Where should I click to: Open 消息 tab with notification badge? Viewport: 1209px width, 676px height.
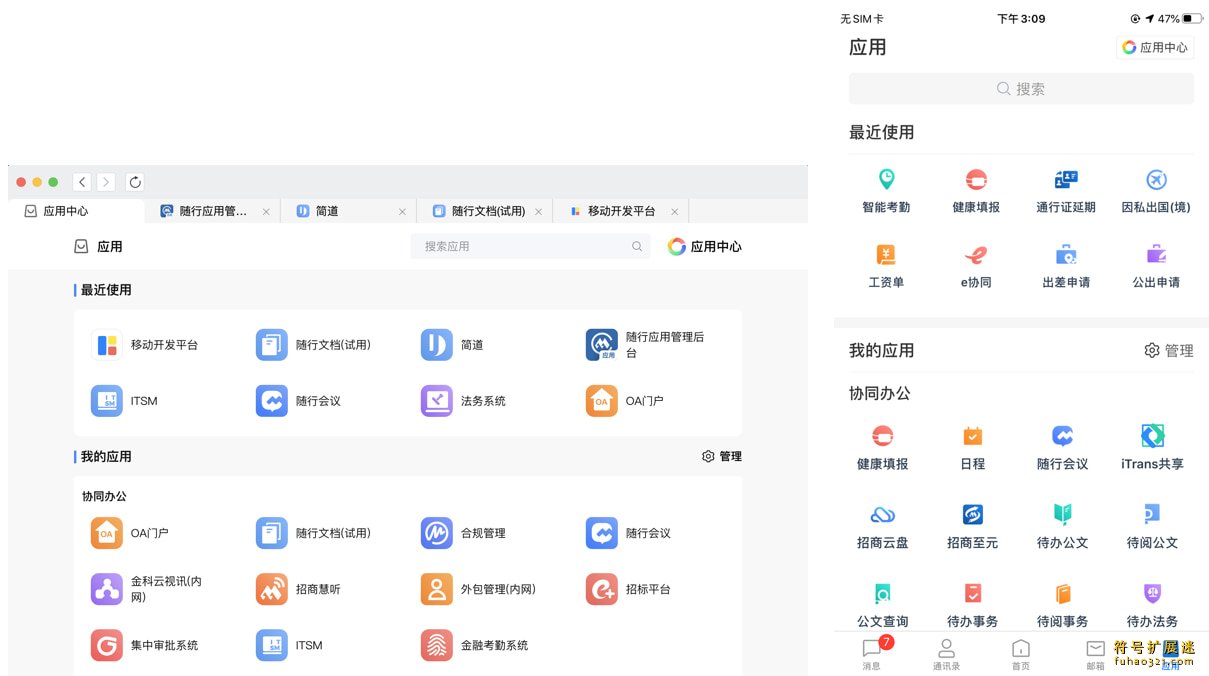tap(872, 652)
